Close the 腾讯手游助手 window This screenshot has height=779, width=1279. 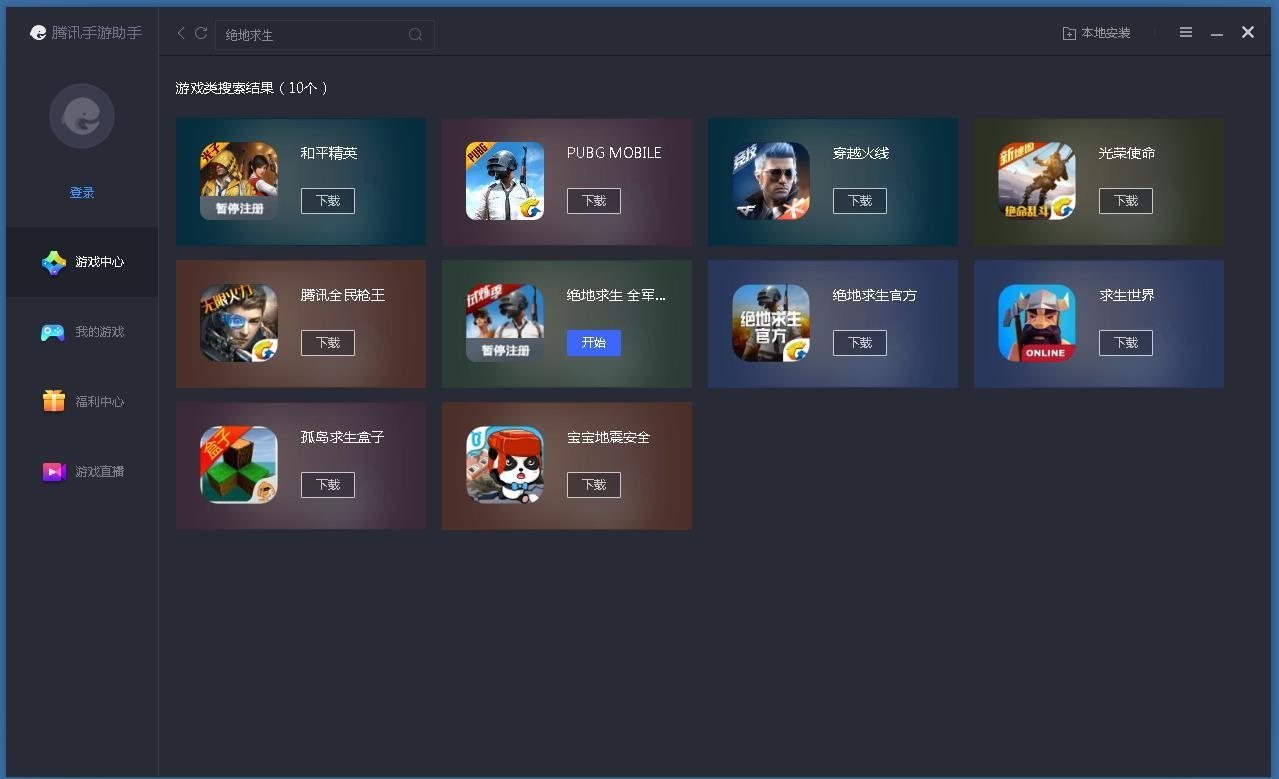1248,32
